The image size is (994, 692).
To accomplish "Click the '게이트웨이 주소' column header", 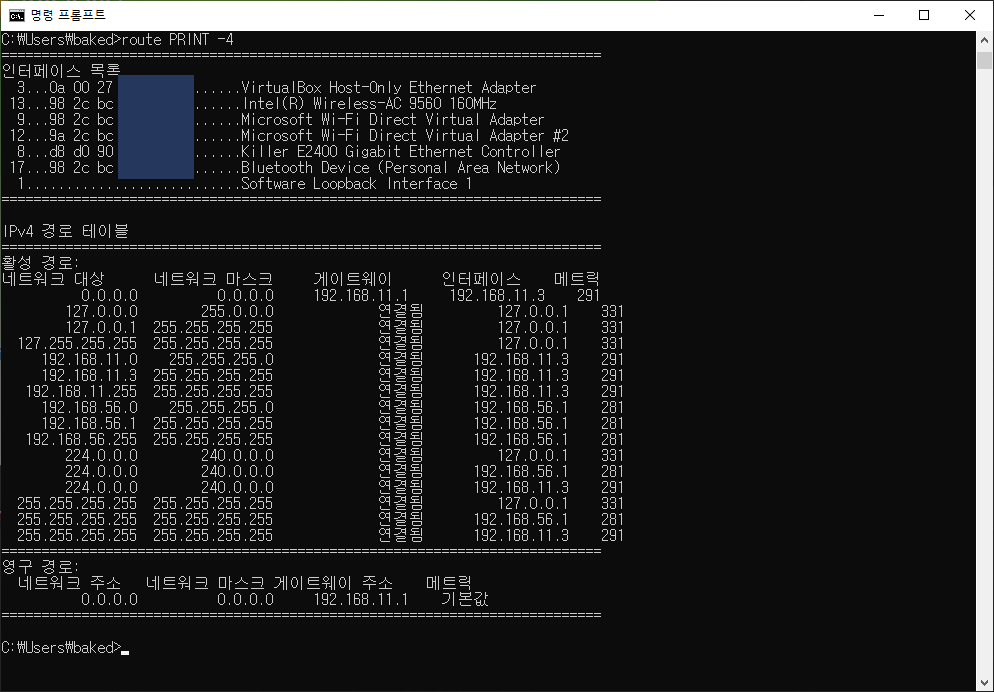I will coord(333,583).
